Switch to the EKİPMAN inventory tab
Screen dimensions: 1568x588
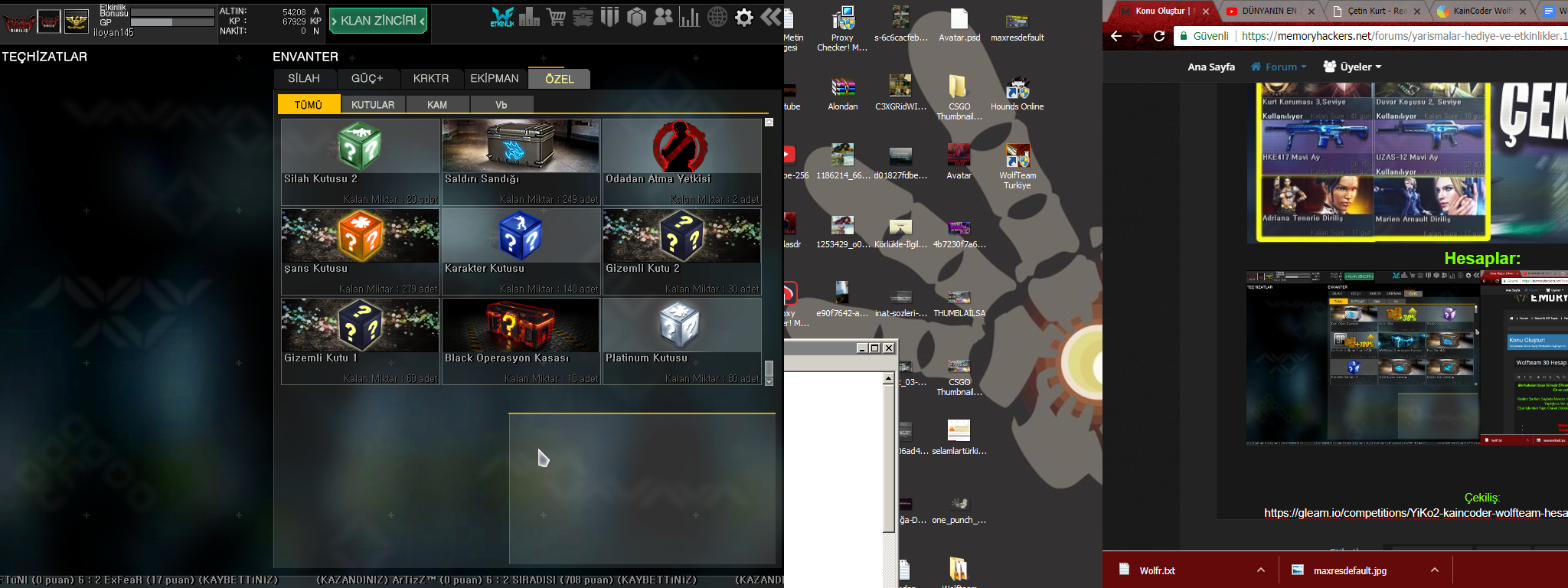(495, 78)
